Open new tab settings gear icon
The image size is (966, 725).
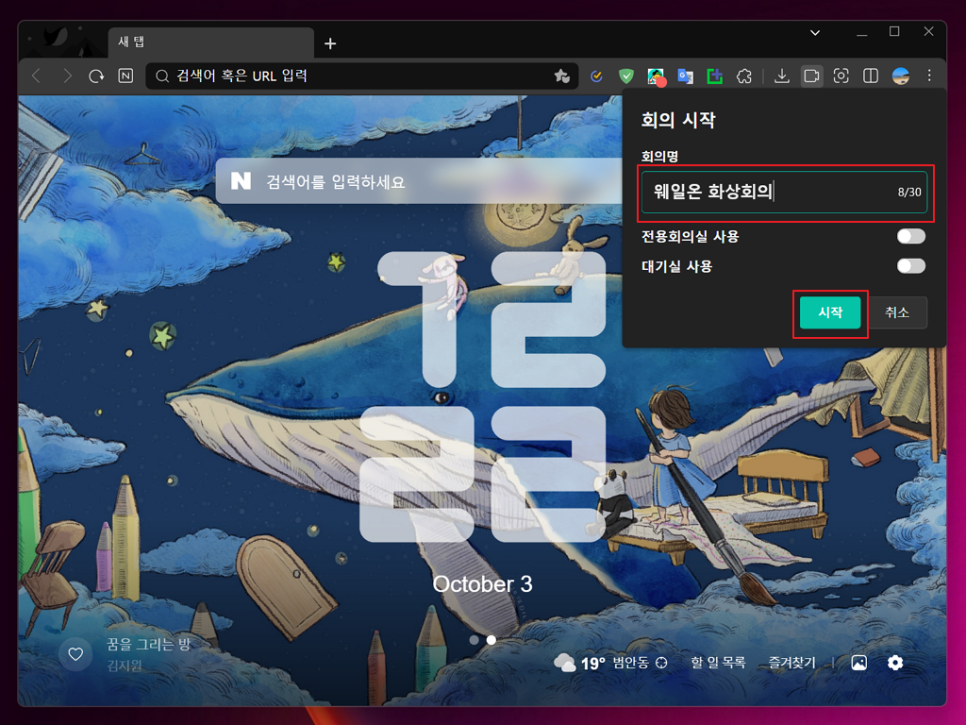tap(895, 663)
